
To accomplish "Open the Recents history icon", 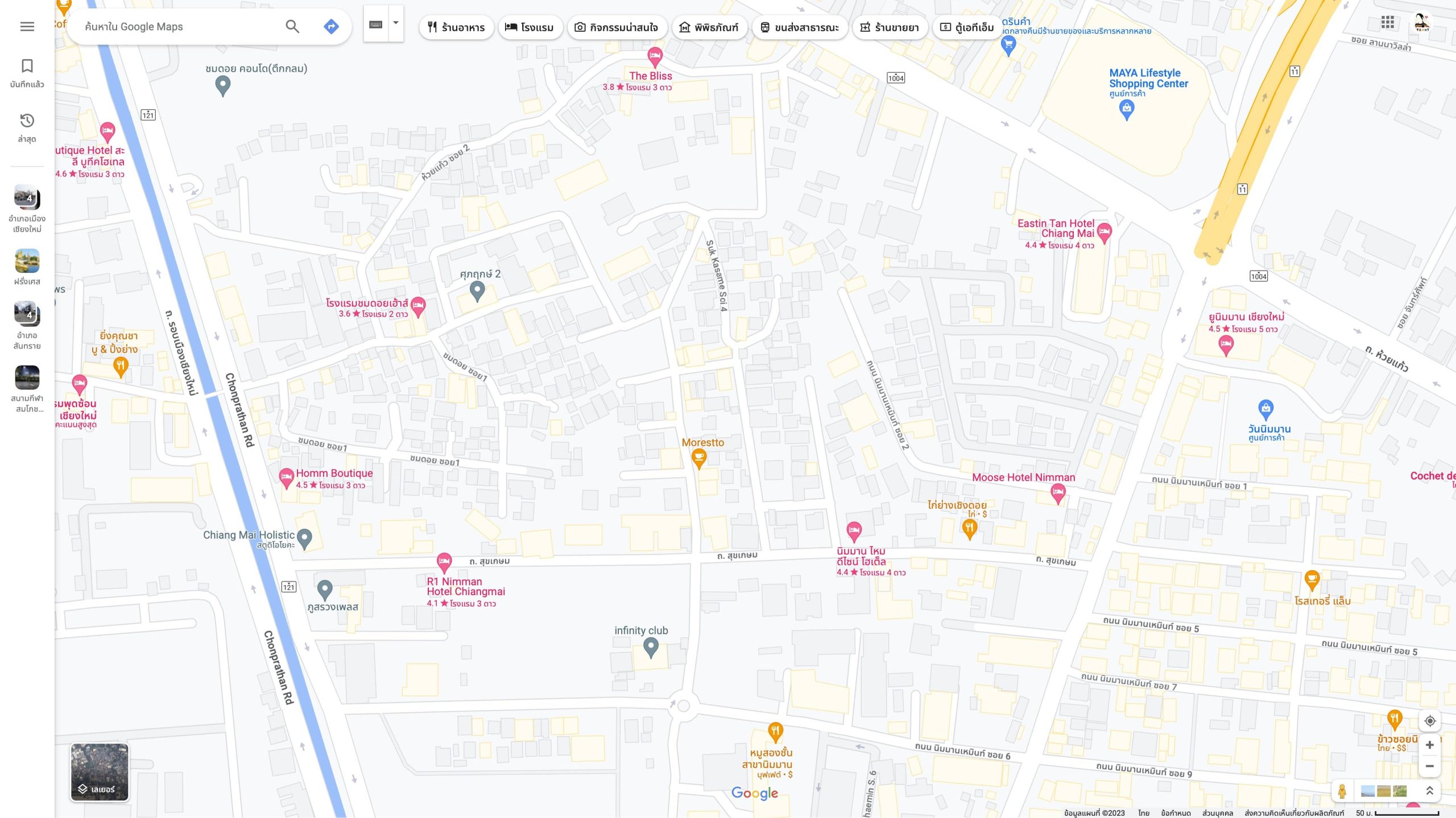I will (27, 121).
